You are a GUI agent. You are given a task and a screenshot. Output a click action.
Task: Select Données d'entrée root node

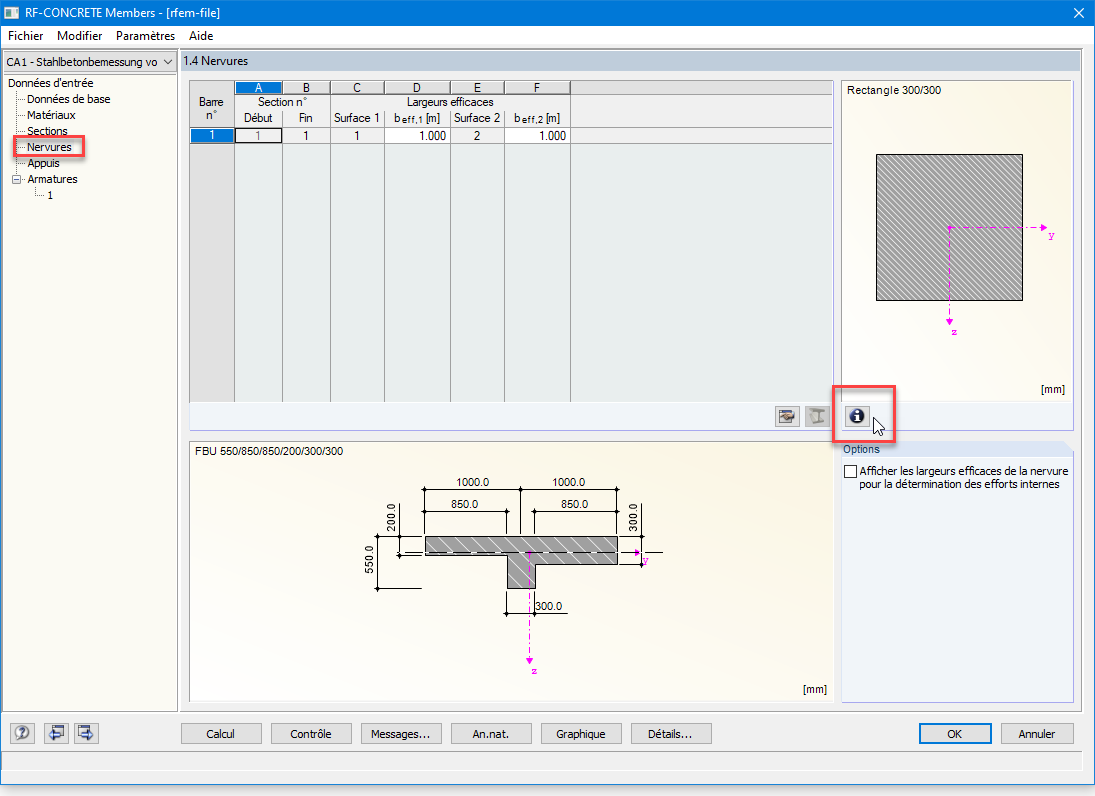(50, 83)
